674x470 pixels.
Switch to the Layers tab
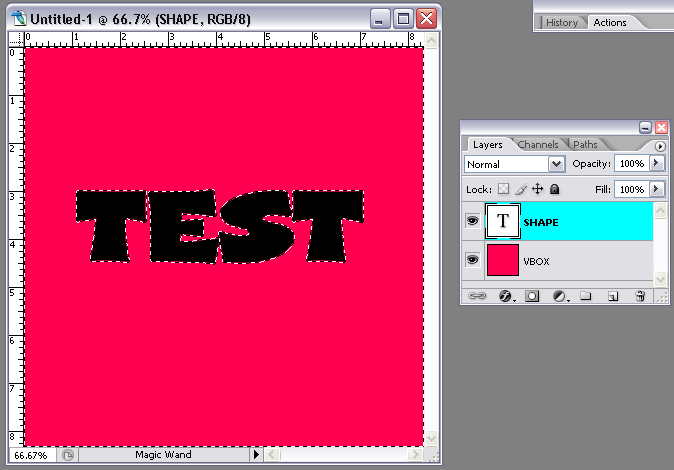coord(487,144)
